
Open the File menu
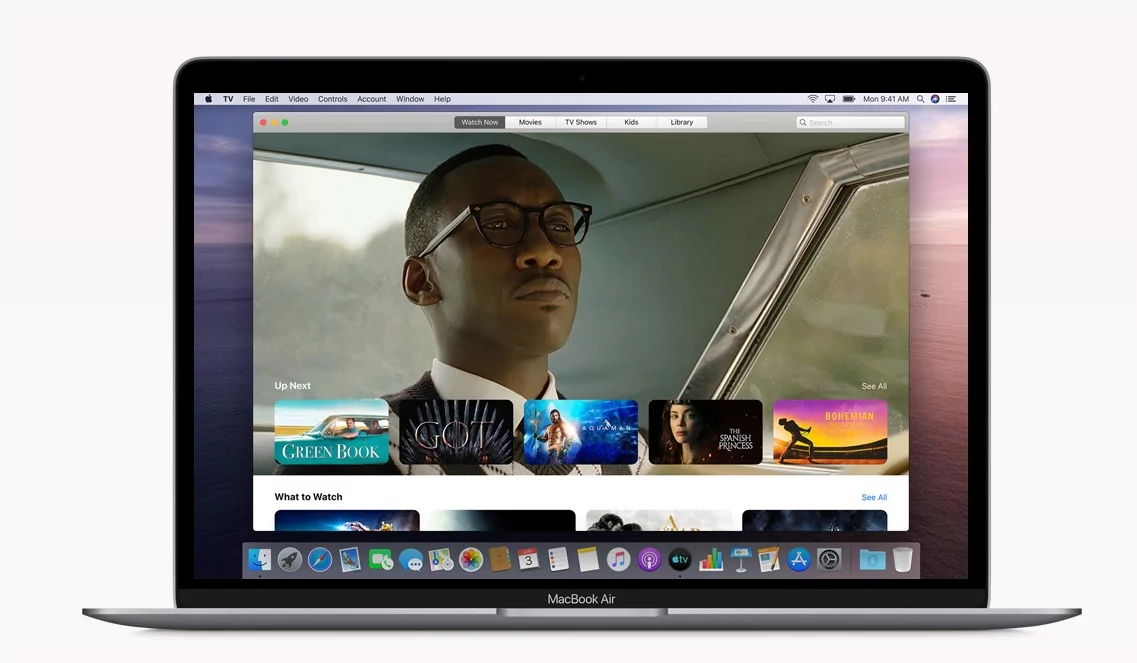(249, 99)
